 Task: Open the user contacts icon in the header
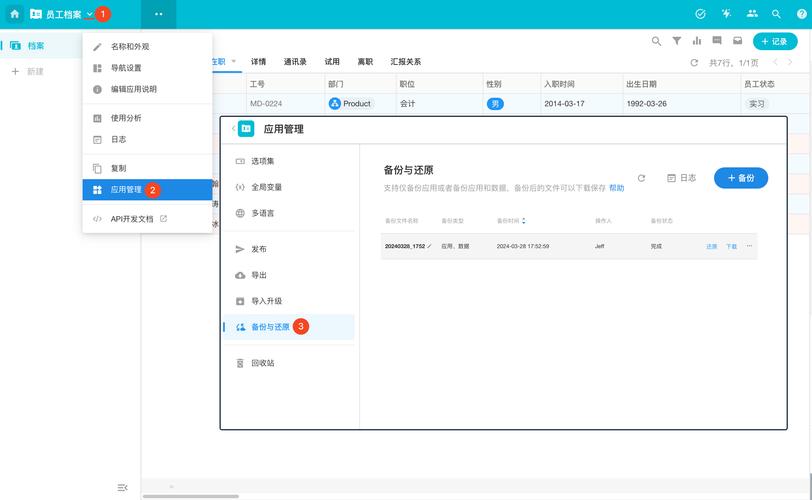click(x=751, y=14)
